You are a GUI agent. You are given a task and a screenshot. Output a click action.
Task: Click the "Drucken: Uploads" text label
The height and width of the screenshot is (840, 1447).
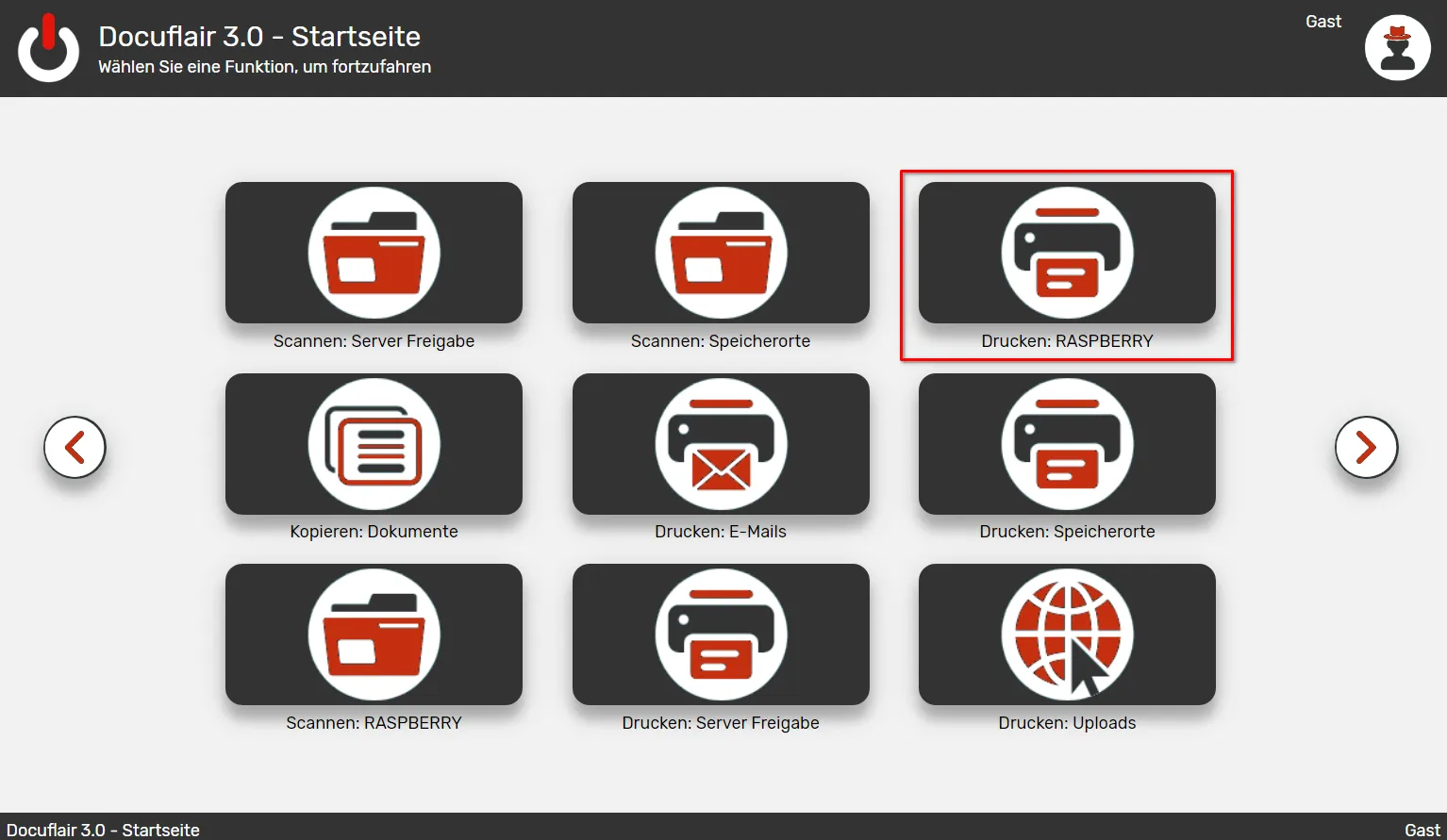point(1067,723)
